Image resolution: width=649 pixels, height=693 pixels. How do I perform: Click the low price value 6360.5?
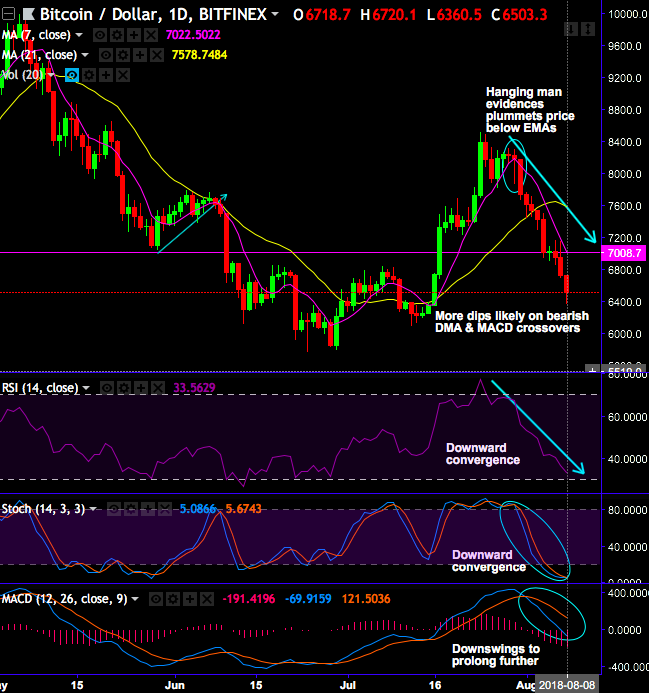(459, 15)
